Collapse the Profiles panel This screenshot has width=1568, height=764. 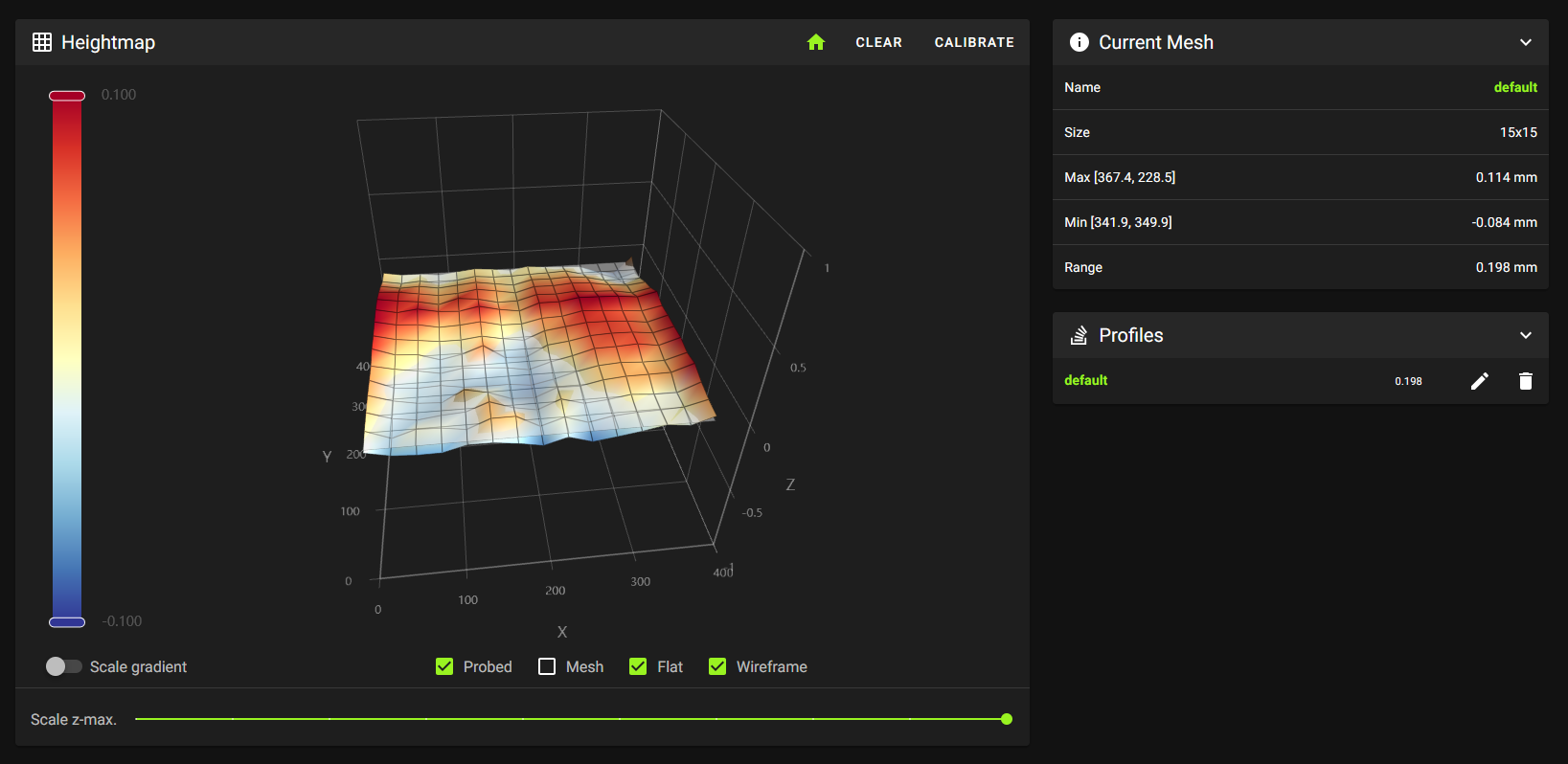point(1526,335)
